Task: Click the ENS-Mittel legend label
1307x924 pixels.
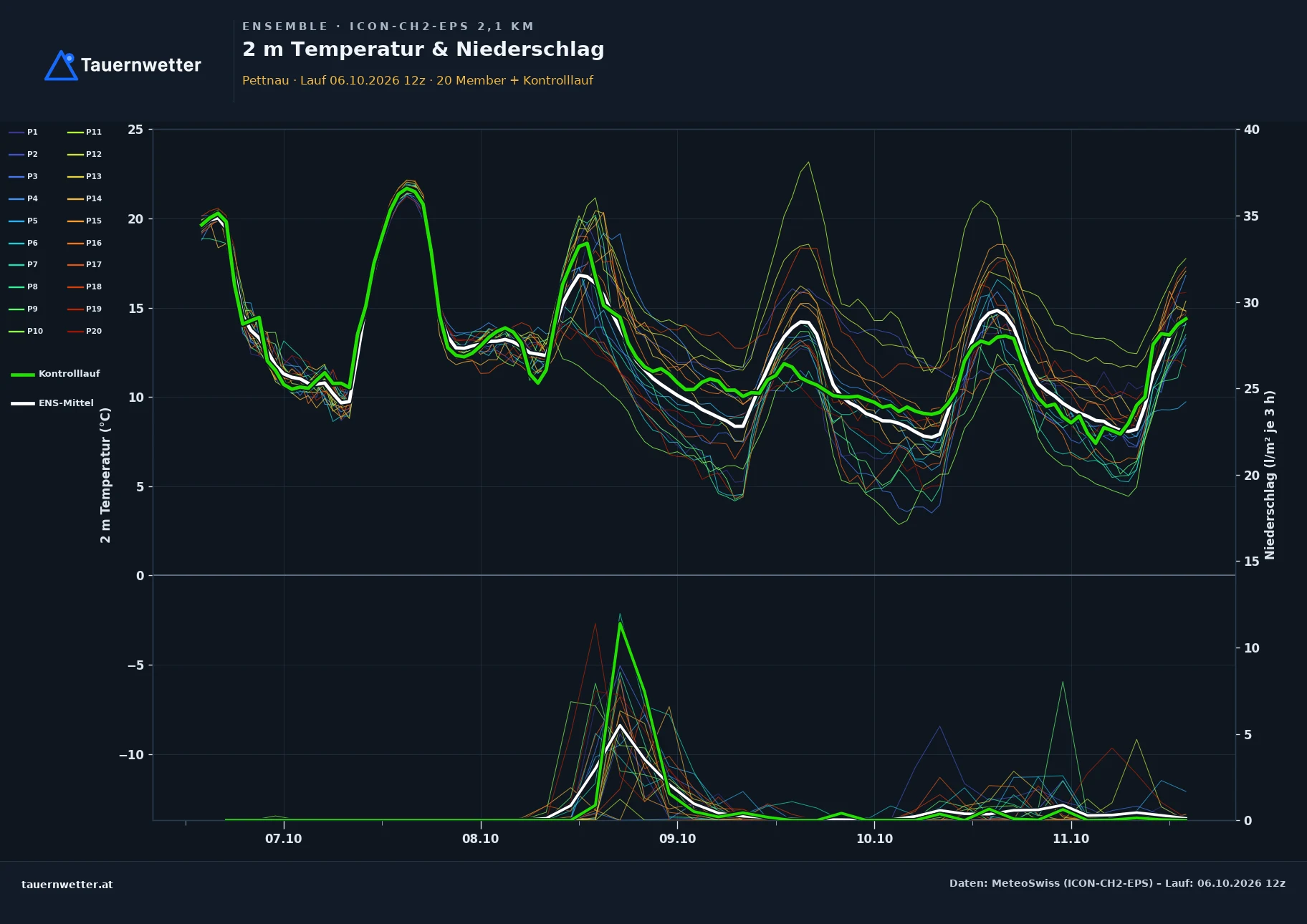Action: [66, 403]
